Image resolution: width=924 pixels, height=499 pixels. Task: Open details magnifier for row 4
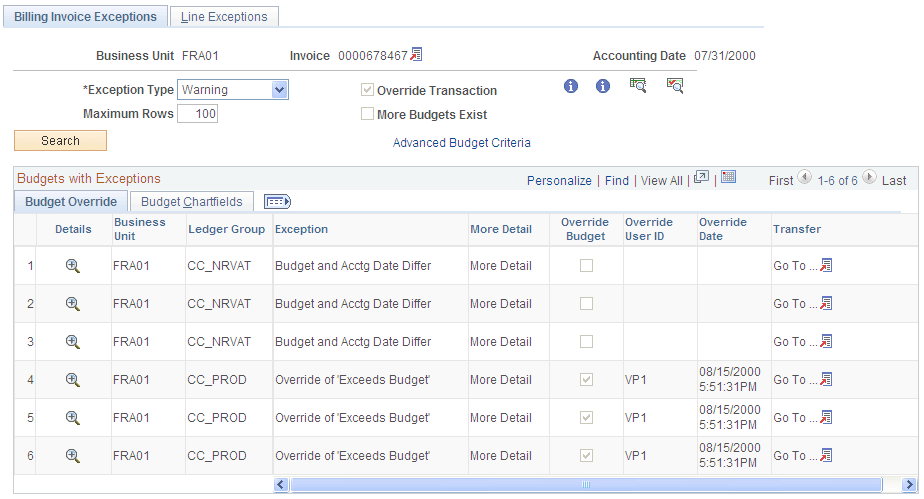tap(72, 379)
